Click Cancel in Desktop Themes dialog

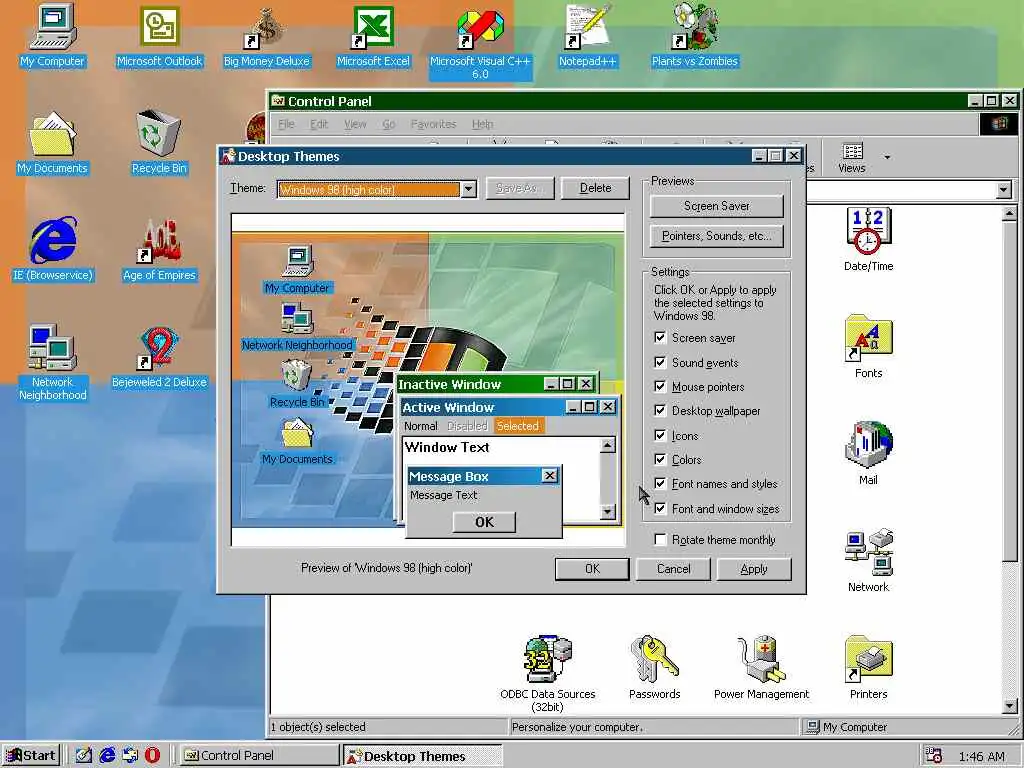tap(673, 569)
